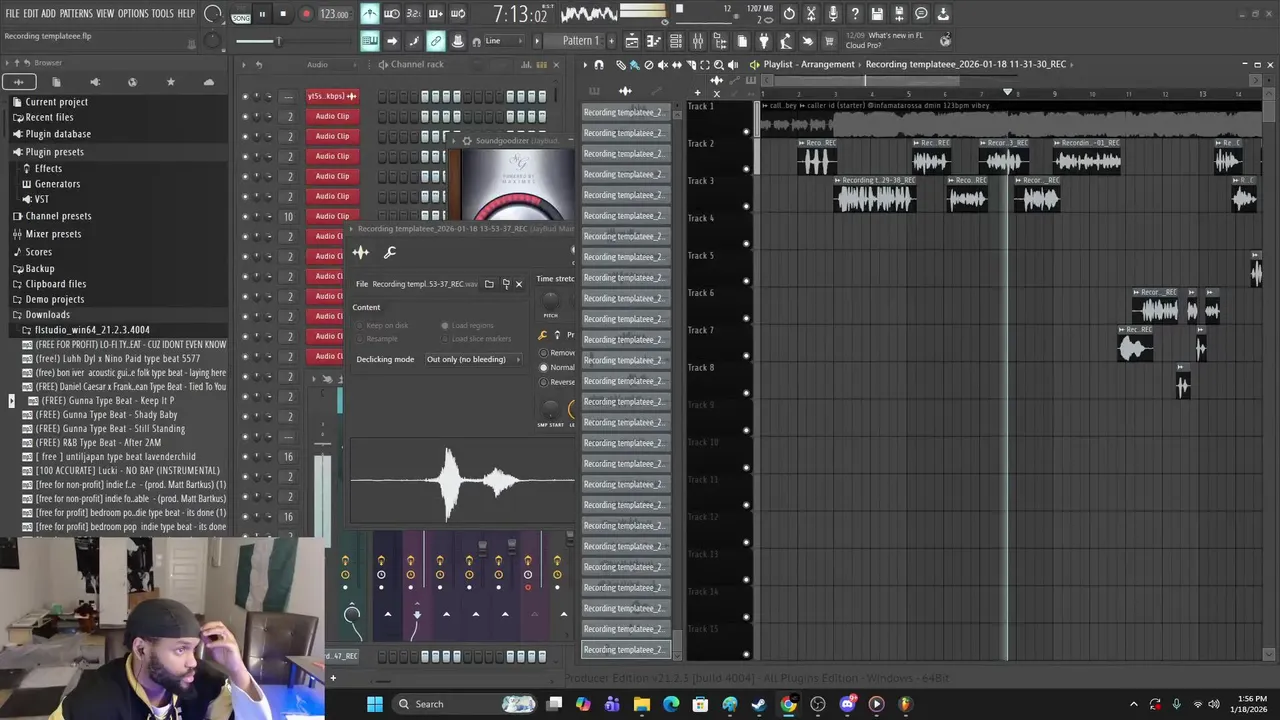Select the Generators browser entry
This screenshot has height=720, width=1280.
[x=57, y=184]
